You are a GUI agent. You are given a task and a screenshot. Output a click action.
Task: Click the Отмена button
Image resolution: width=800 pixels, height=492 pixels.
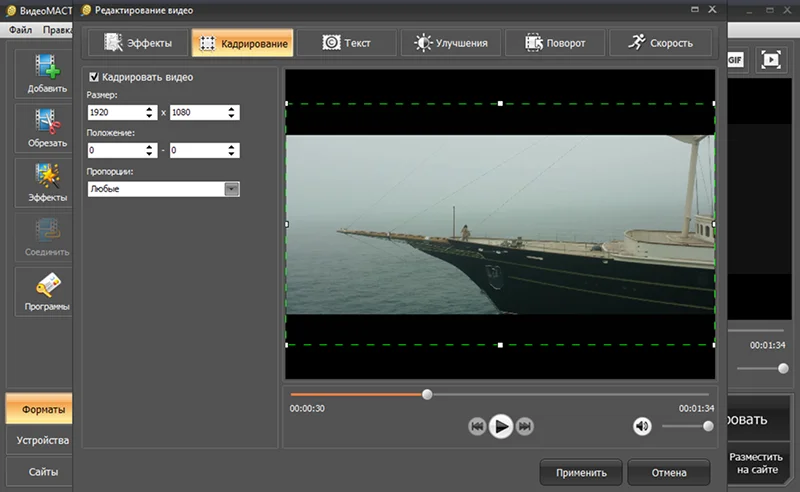click(669, 473)
